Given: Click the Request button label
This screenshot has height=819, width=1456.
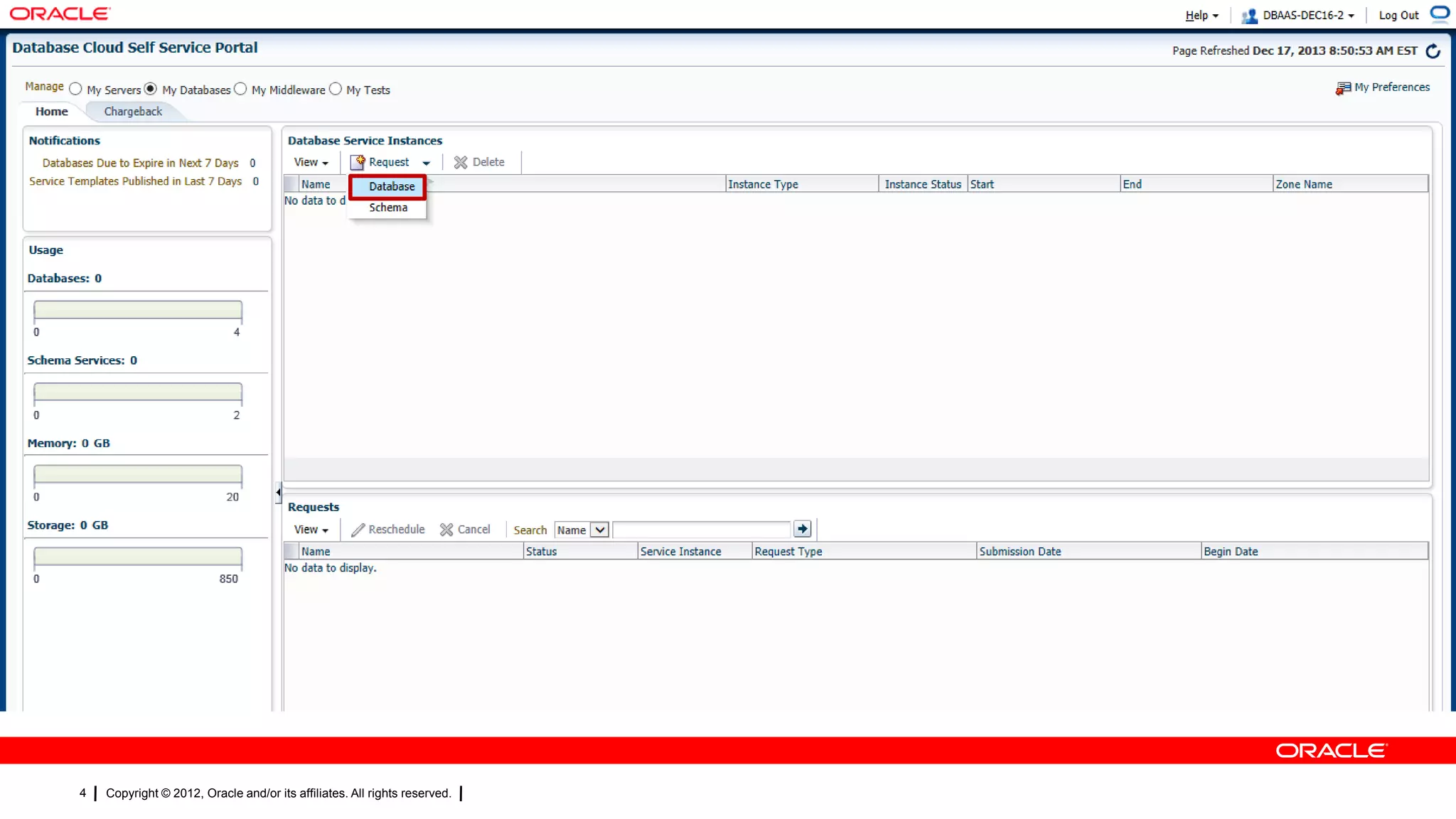Looking at the screenshot, I should point(389,162).
